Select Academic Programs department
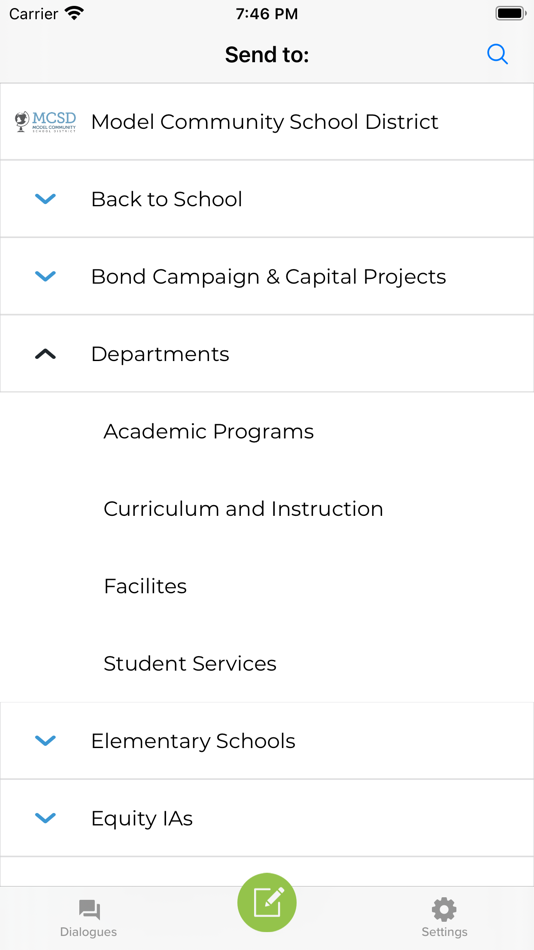Screen dimensions: 534x950 [267, 431]
